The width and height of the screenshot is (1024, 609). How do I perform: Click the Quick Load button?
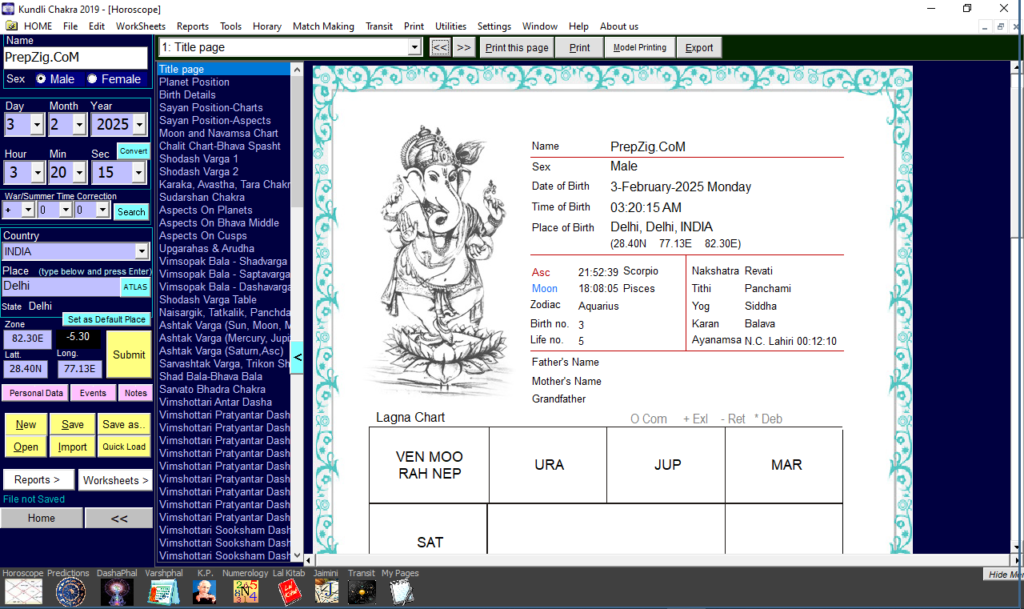(x=123, y=446)
